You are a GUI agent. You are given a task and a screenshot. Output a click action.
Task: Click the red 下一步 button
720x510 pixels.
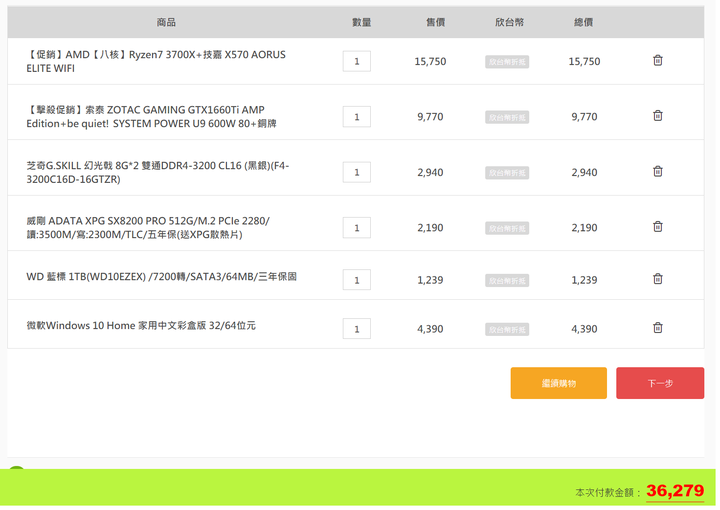[660, 383]
